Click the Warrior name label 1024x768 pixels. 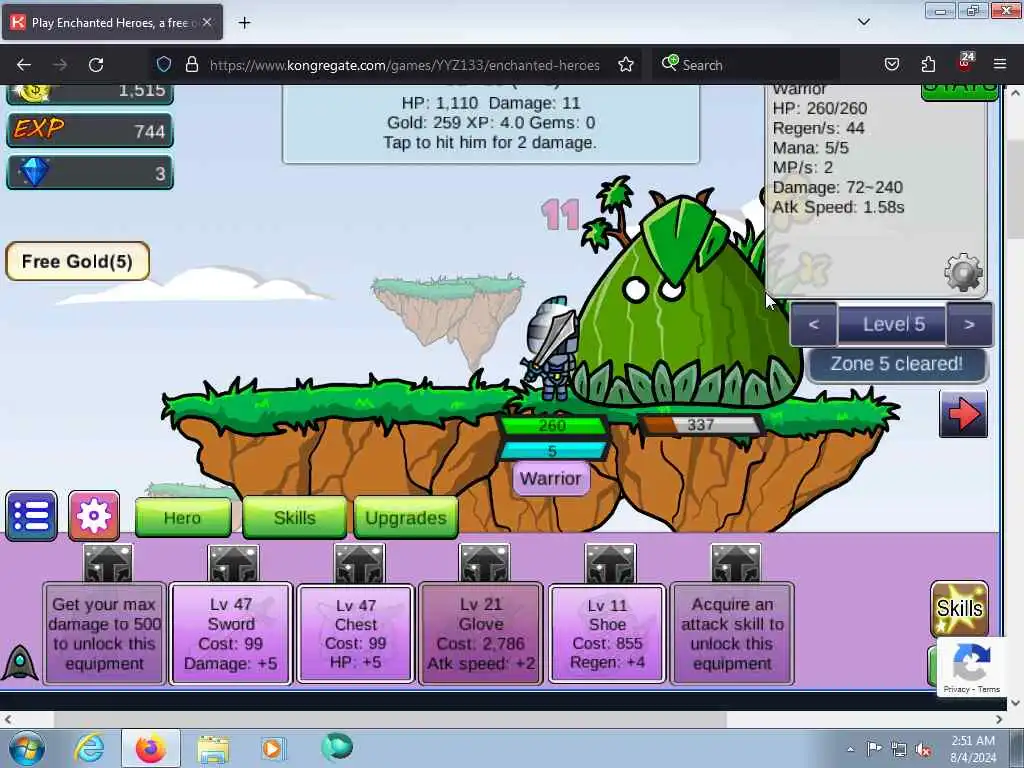click(551, 479)
